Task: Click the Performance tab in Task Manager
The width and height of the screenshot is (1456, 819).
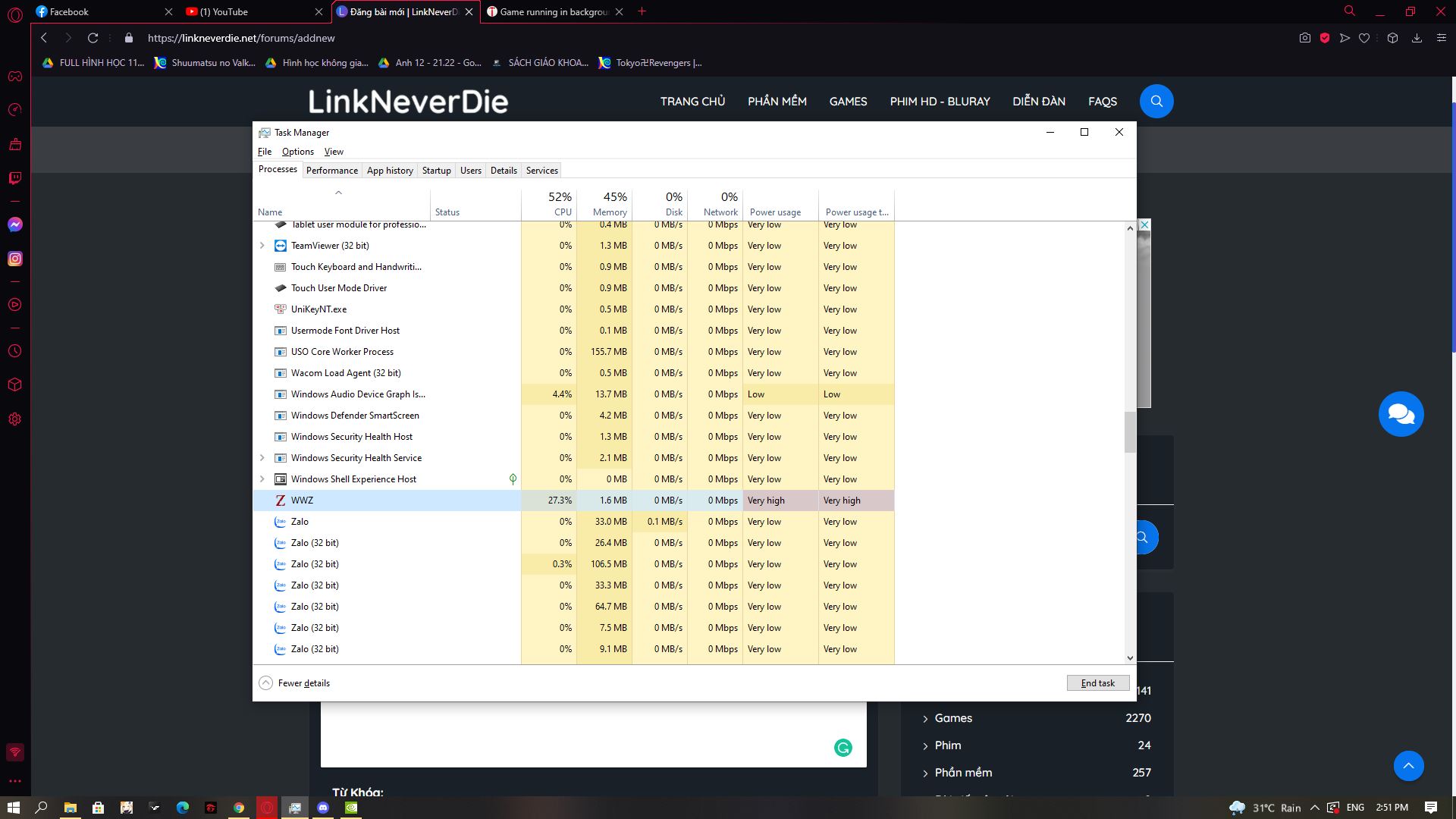Action: tap(331, 170)
